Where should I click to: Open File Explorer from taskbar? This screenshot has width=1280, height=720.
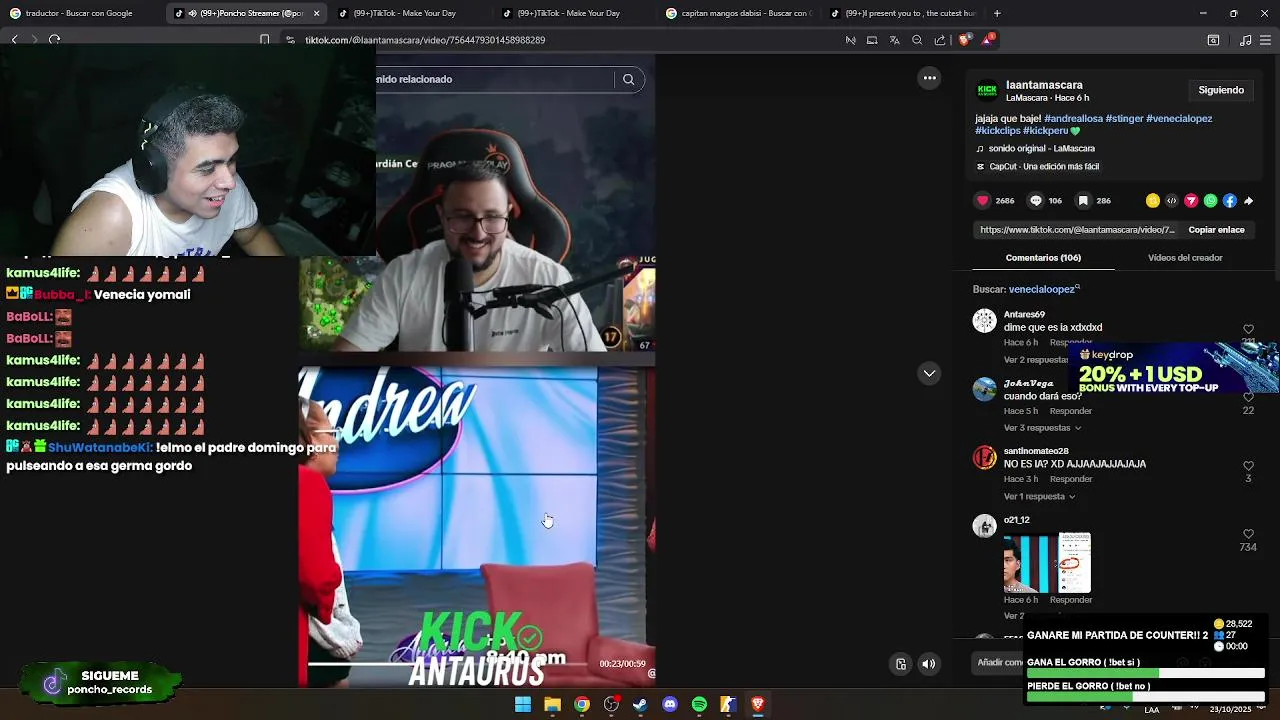[x=552, y=705]
